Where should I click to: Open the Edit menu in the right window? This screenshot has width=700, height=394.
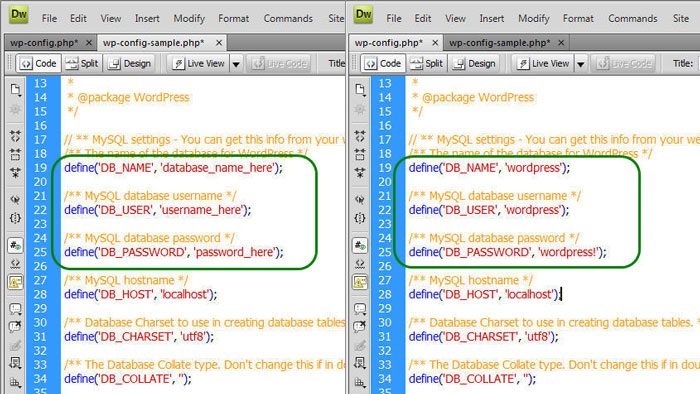tap(423, 19)
